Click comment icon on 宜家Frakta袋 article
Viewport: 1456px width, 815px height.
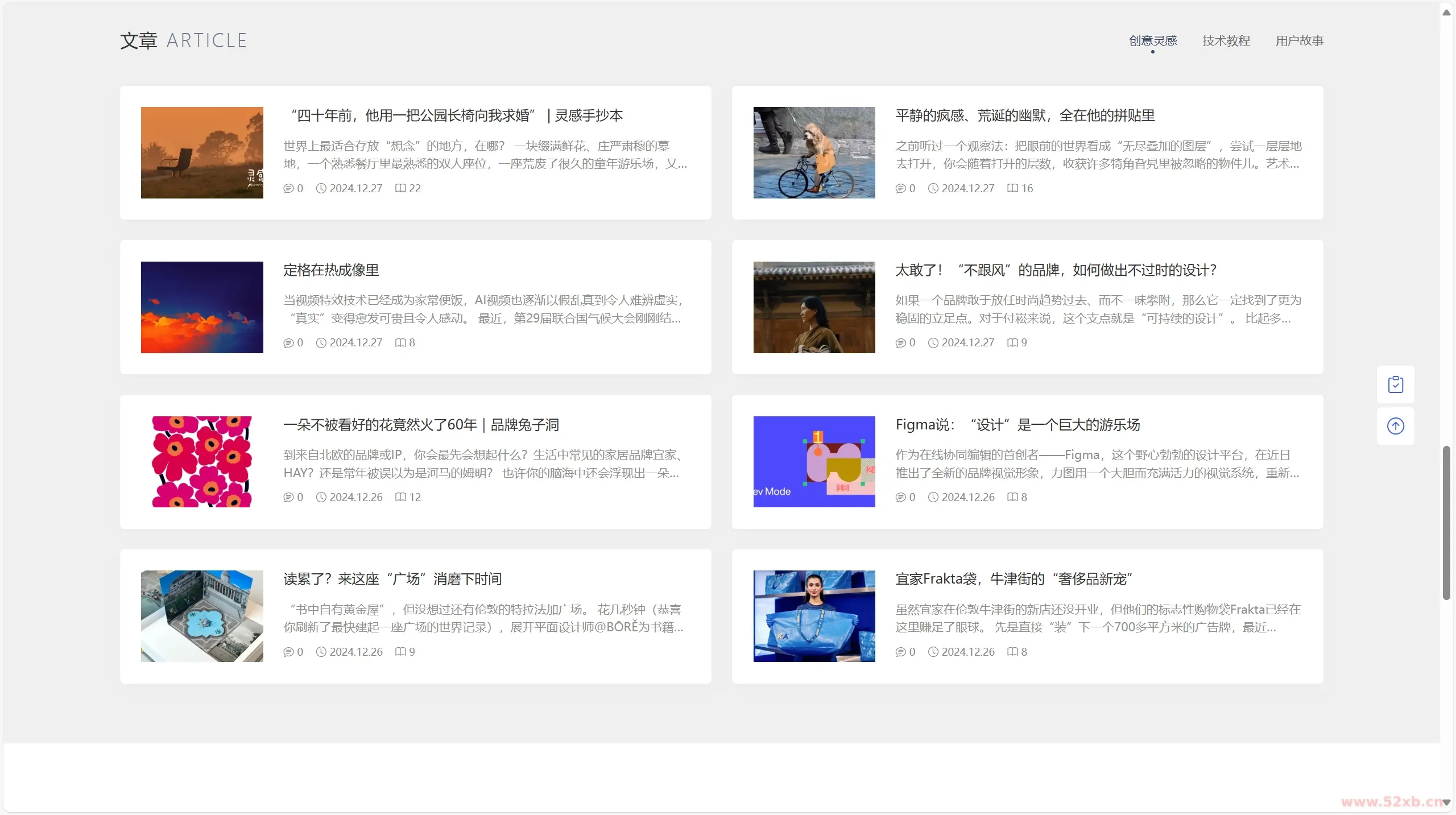click(x=901, y=652)
